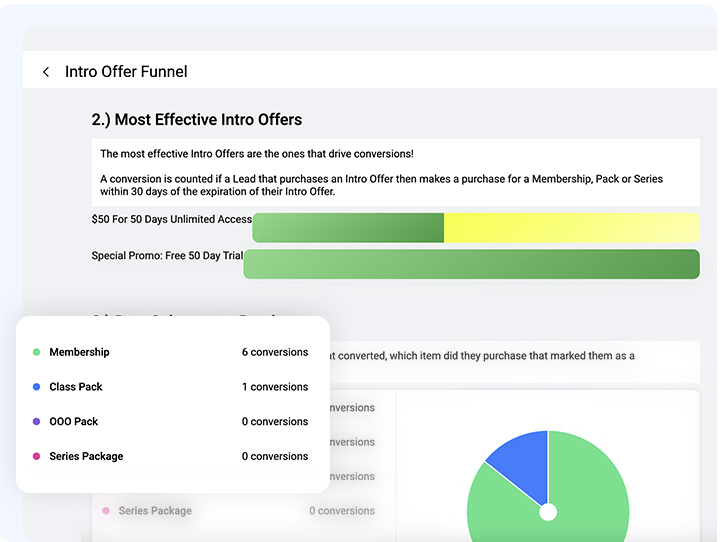Click the faded pink dot in the background list
Viewport: 720px width, 542px height.
[106, 511]
